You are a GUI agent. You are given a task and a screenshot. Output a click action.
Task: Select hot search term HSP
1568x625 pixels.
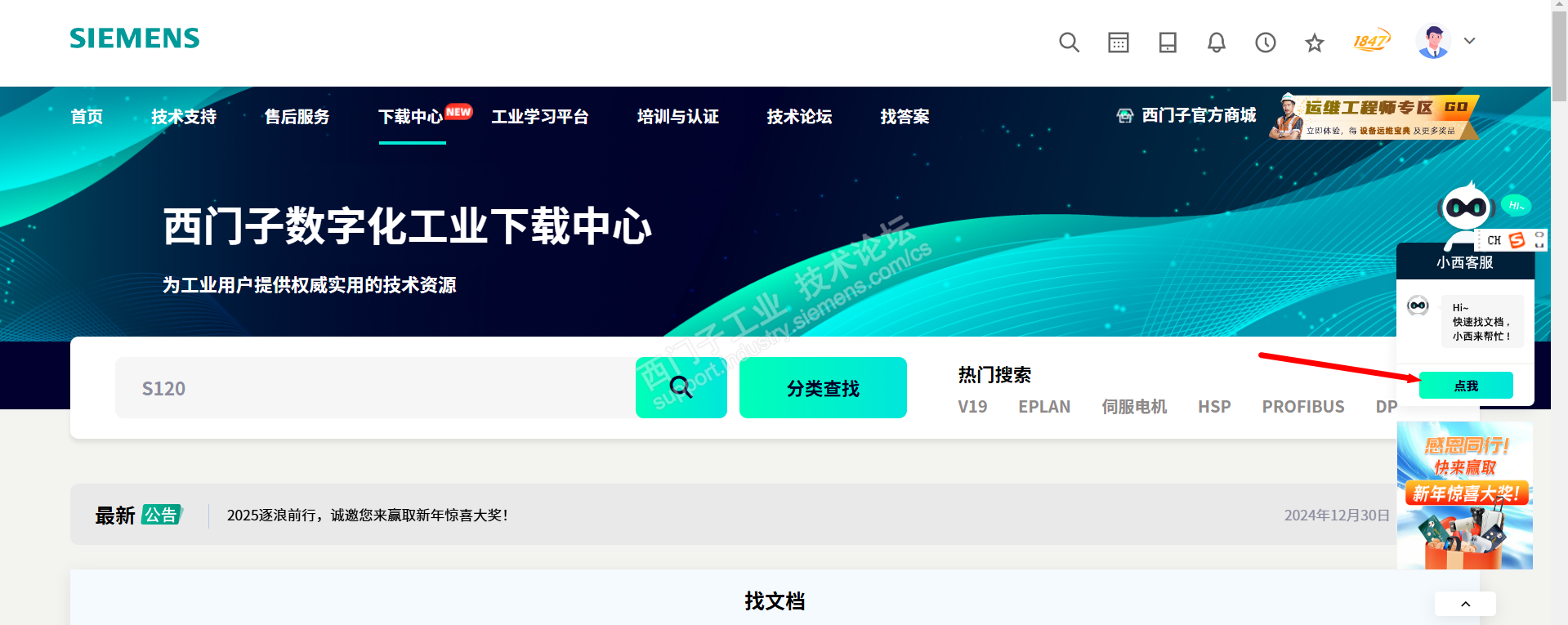(x=1214, y=407)
